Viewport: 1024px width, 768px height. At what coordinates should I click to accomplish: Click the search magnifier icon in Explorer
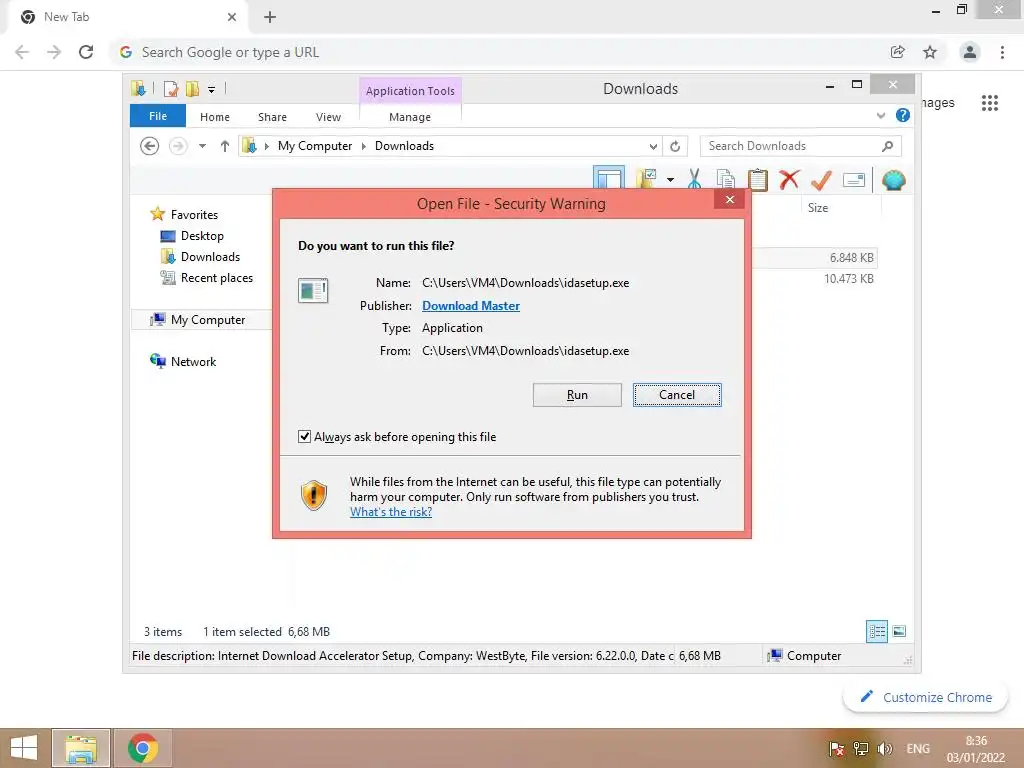click(x=888, y=146)
